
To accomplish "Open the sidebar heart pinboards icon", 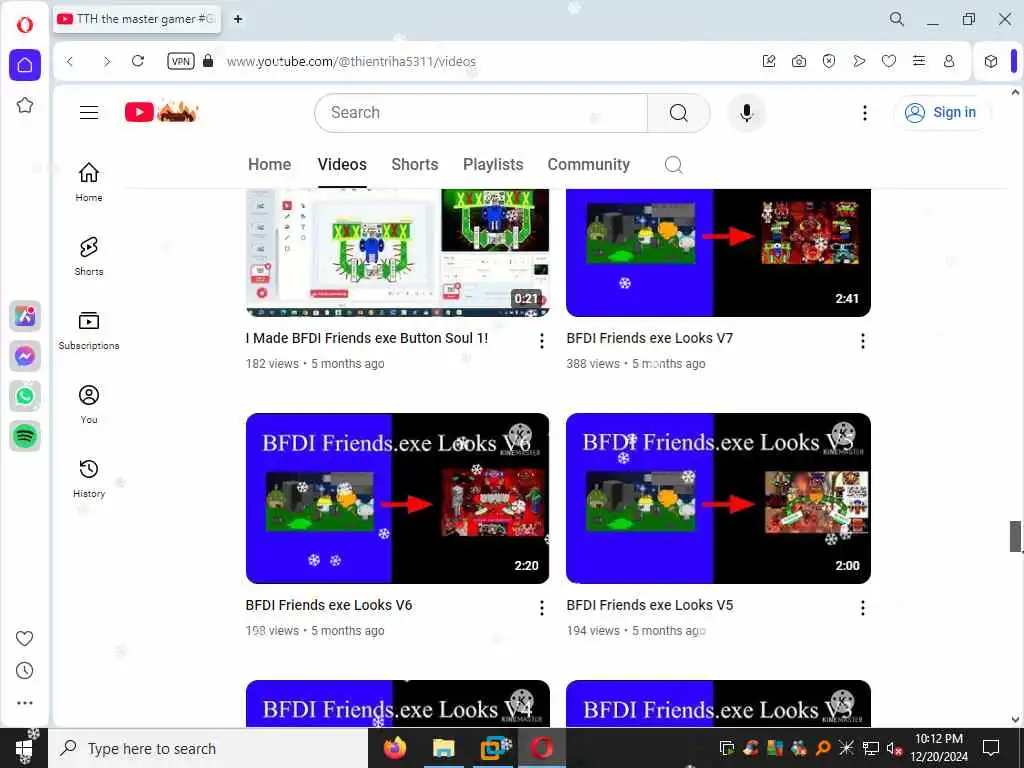I will pyautogui.click(x=24, y=638).
